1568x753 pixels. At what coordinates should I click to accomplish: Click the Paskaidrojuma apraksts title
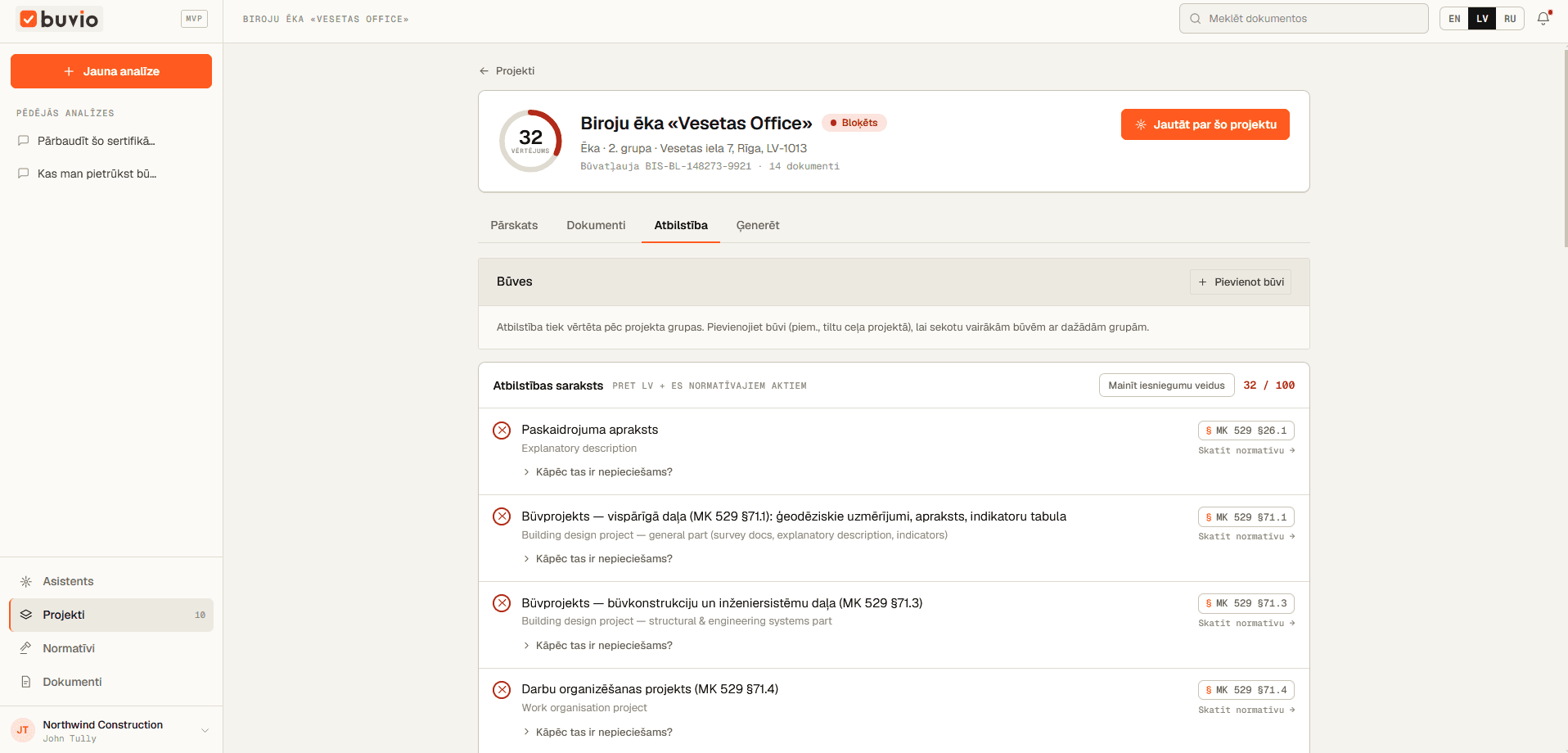(589, 430)
